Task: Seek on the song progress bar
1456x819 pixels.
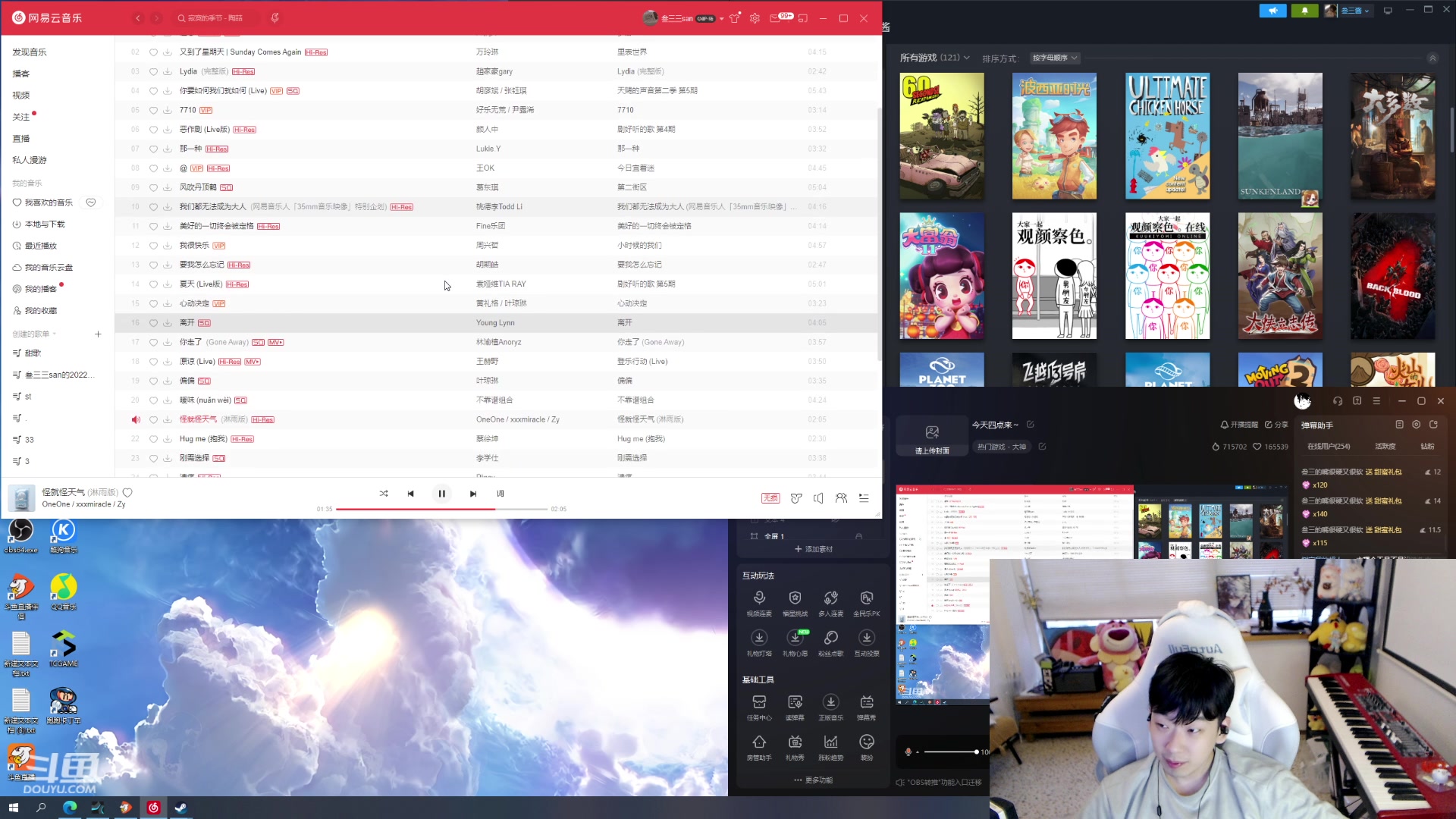Action: (x=441, y=510)
